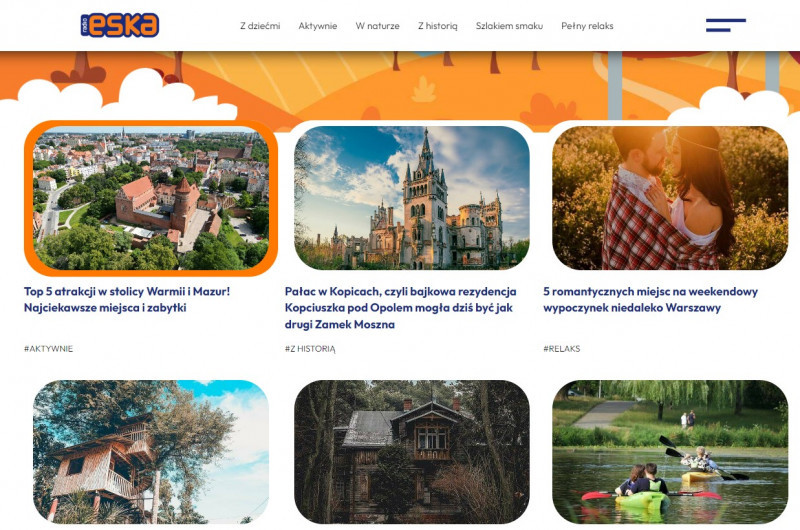Image resolution: width=800 pixels, height=530 pixels.
Task: Open the Warmia castle aerial photo
Action: [151, 198]
